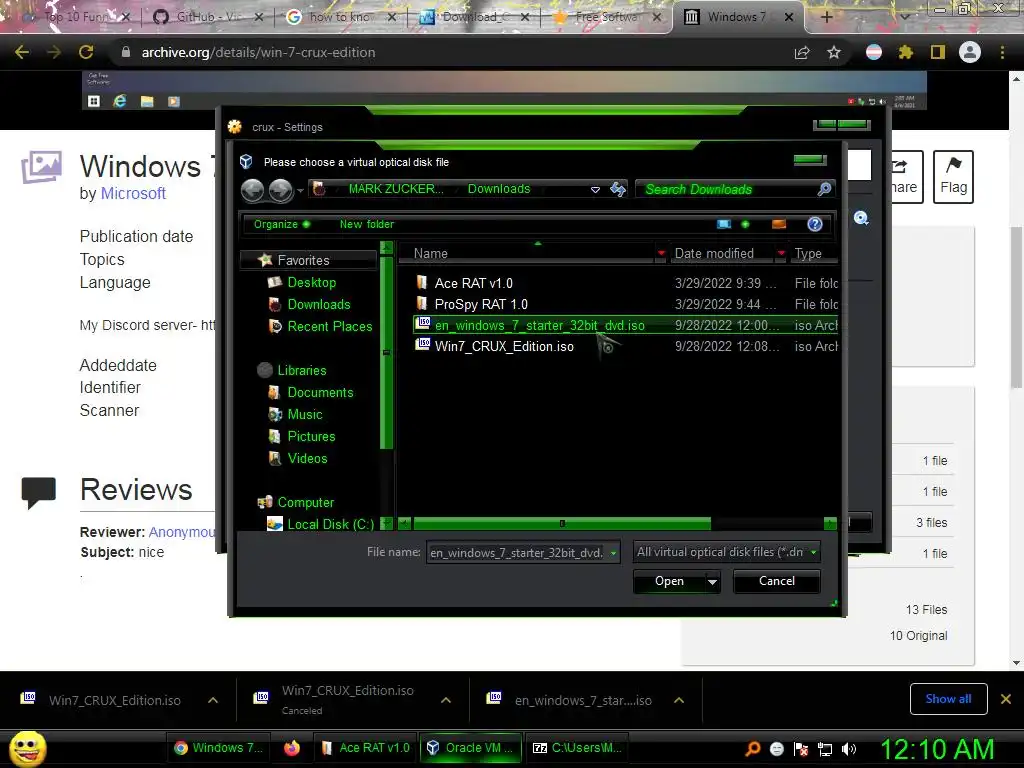Switch to the how to kno Google tab
This screenshot has width=1024, height=768.
(x=340, y=17)
